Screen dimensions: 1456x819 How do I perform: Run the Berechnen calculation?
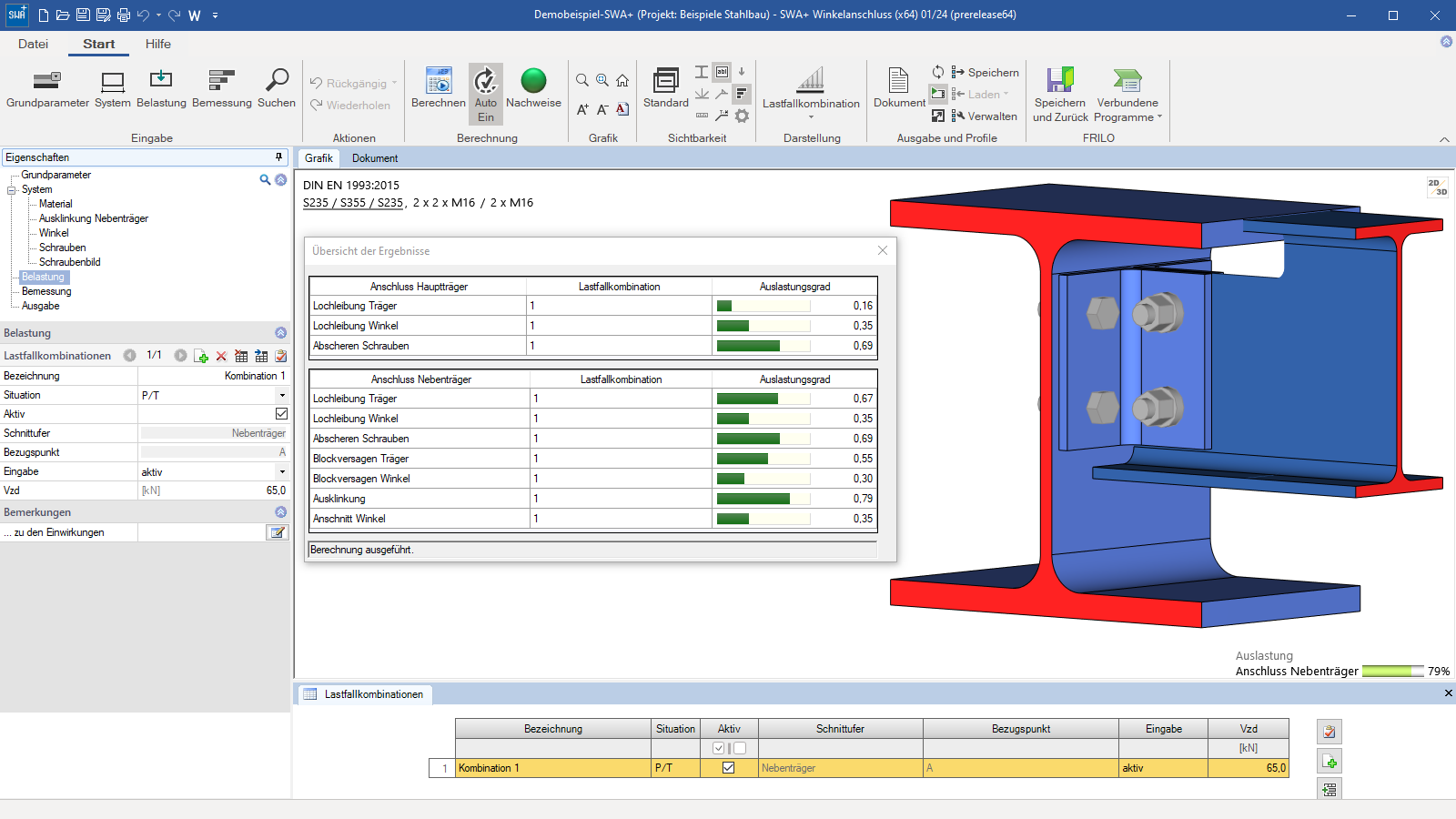439,89
